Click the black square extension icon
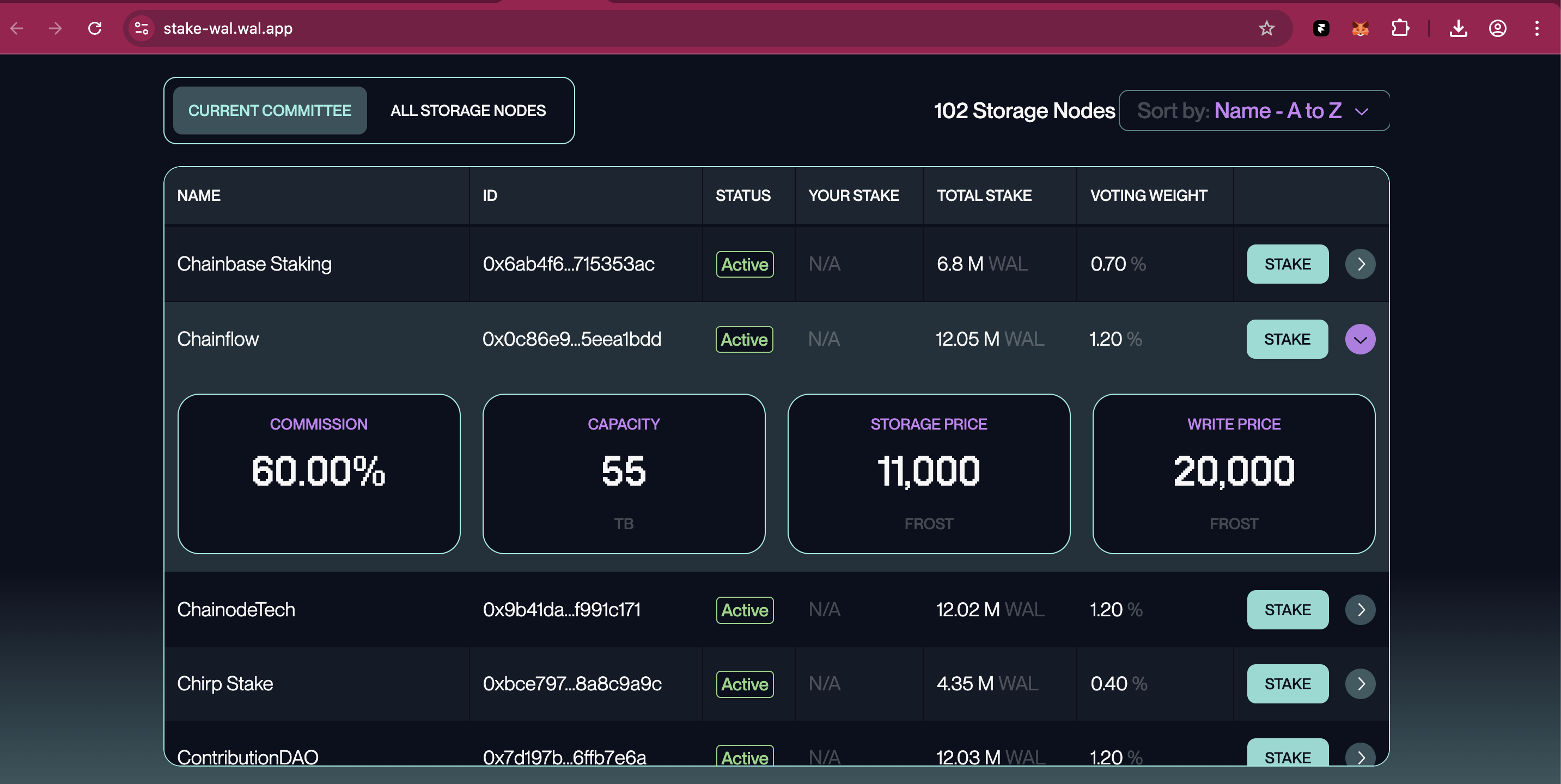 point(1321,28)
